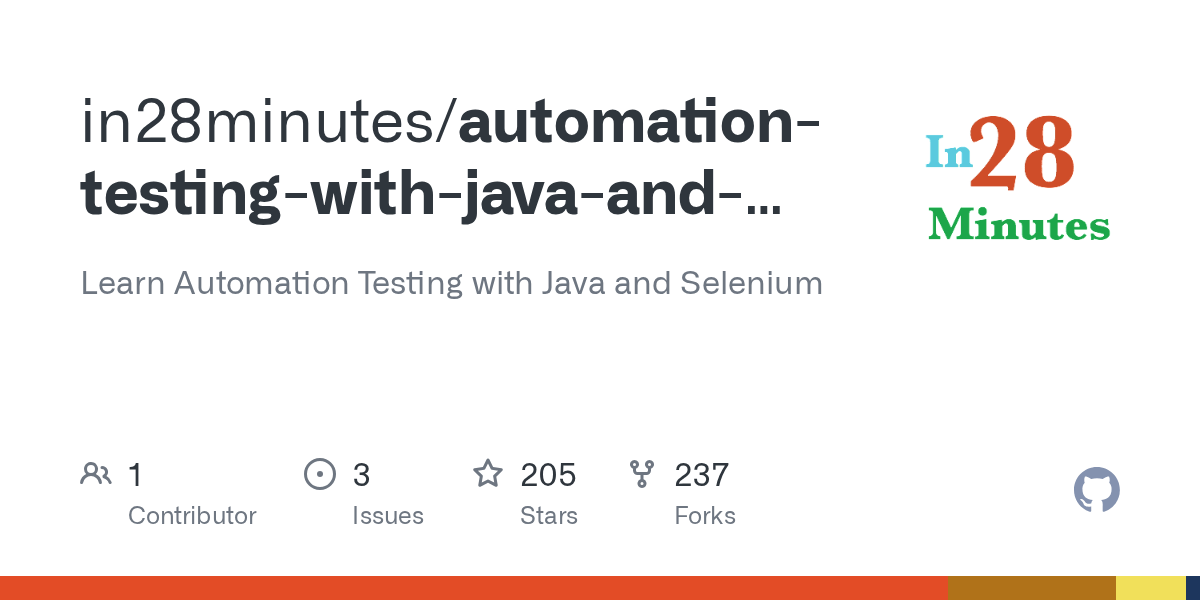Click the GitHub Octocat logo icon
The image size is (1200, 600).
pos(1096,490)
